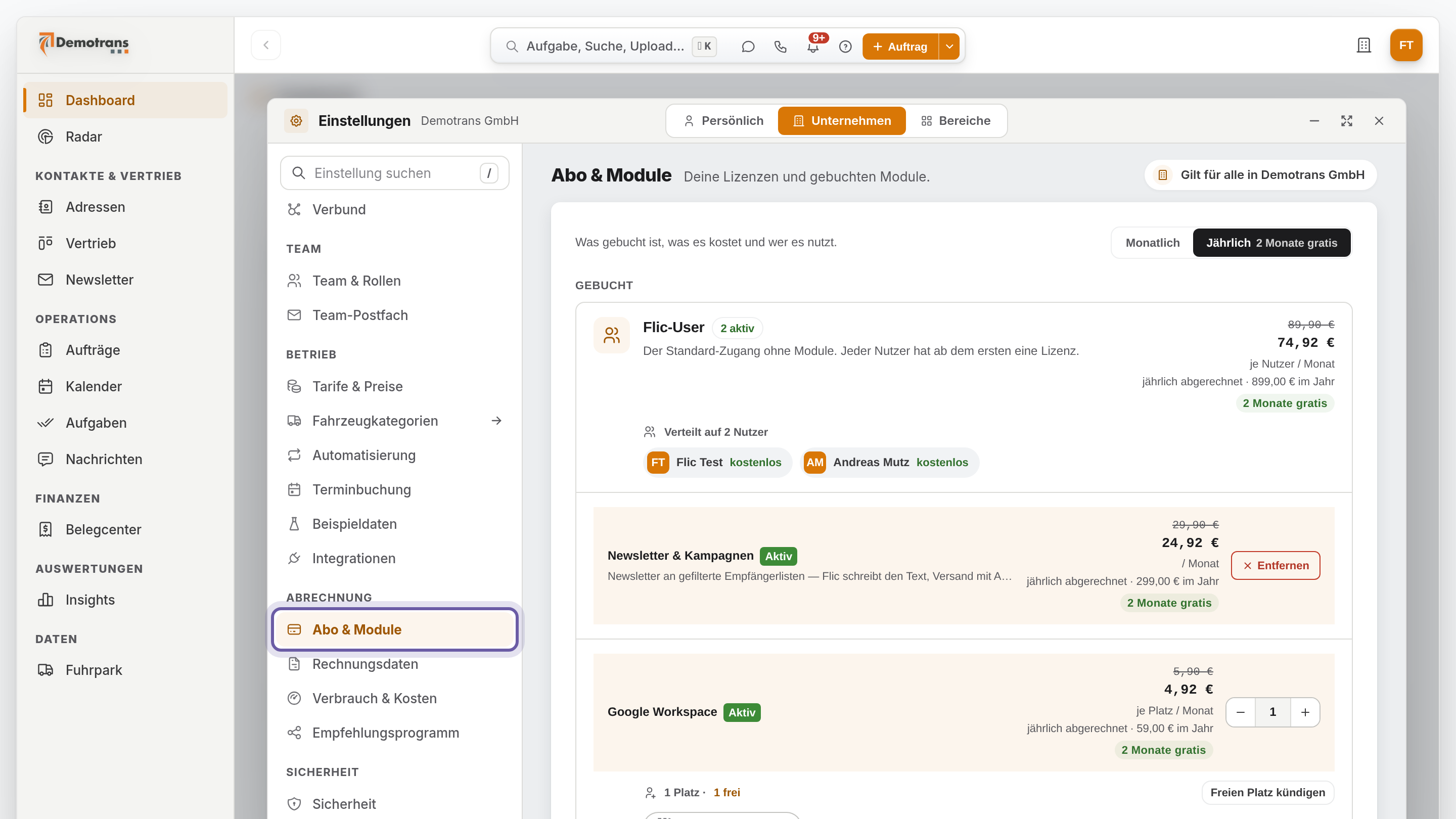Open the chat messages icon in top bar
1456x819 pixels.
[748, 47]
